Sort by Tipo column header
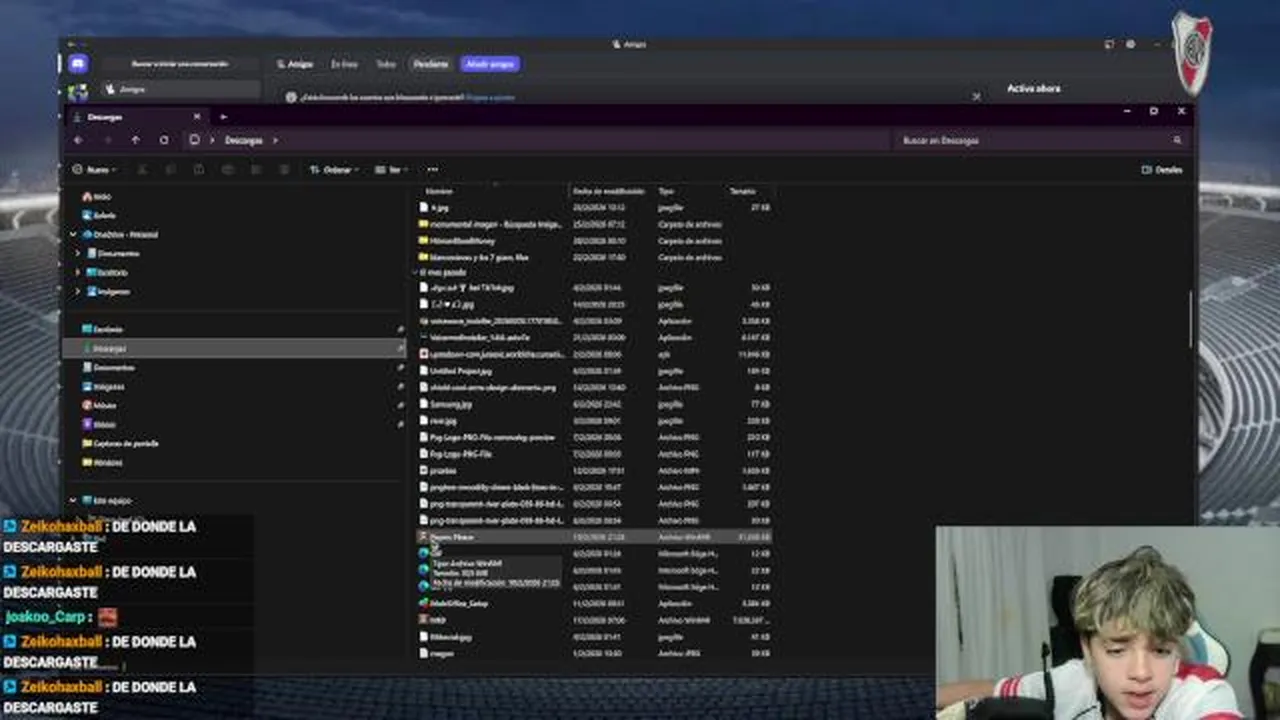 tap(666, 191)
